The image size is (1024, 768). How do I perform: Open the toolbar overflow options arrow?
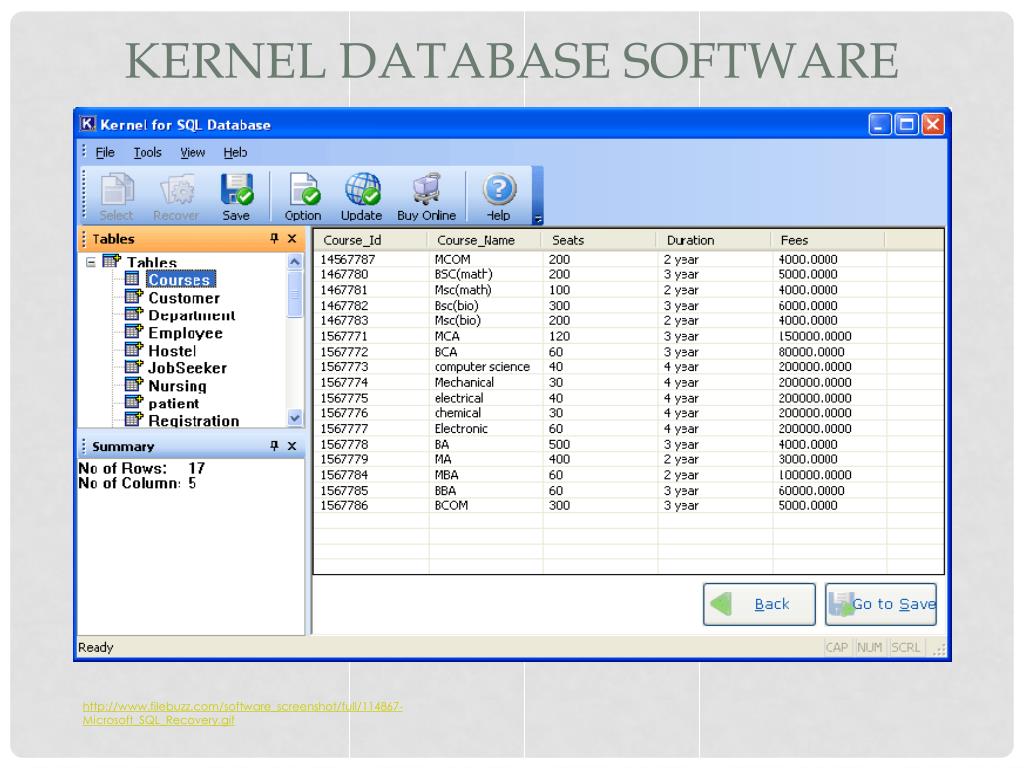pyautogui.click(x=538, y=219)
